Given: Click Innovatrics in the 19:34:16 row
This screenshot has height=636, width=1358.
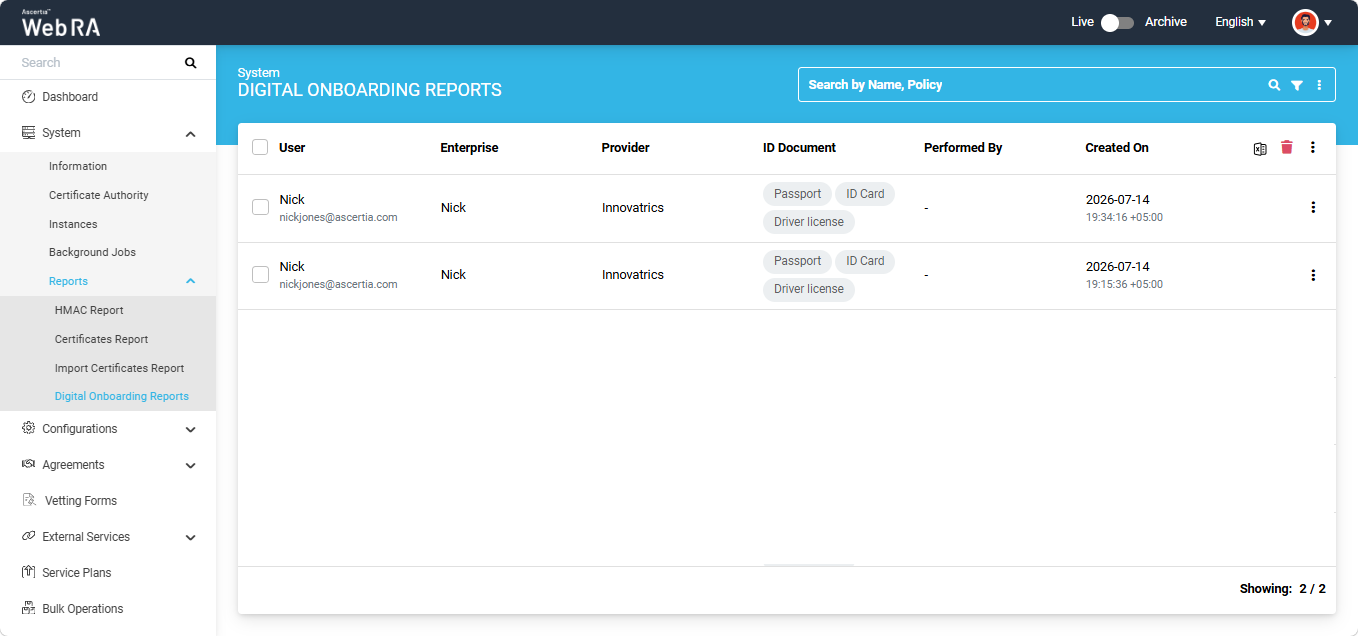Looking at the screenshot, I should coord(633,208).
